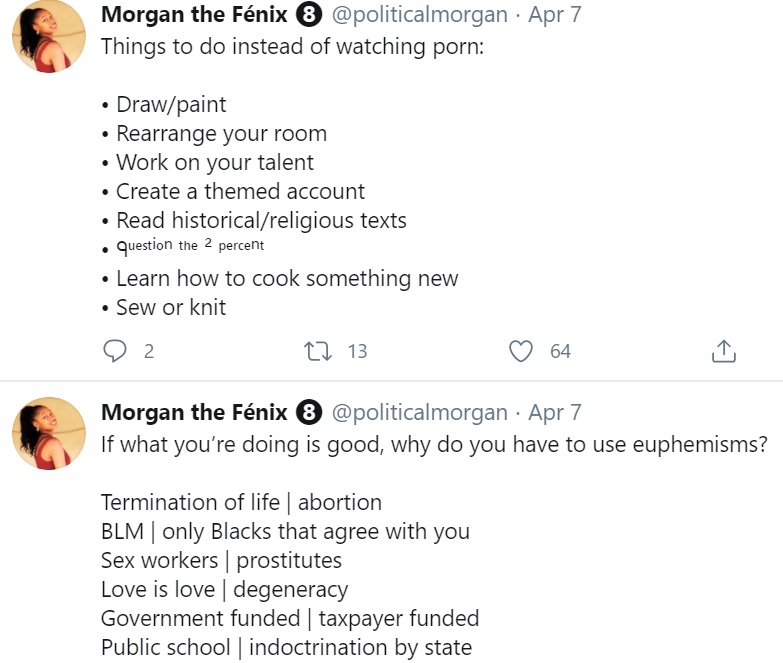Open the Apr 7 timestamp of second tweet
783x663 pixels.
555,412
